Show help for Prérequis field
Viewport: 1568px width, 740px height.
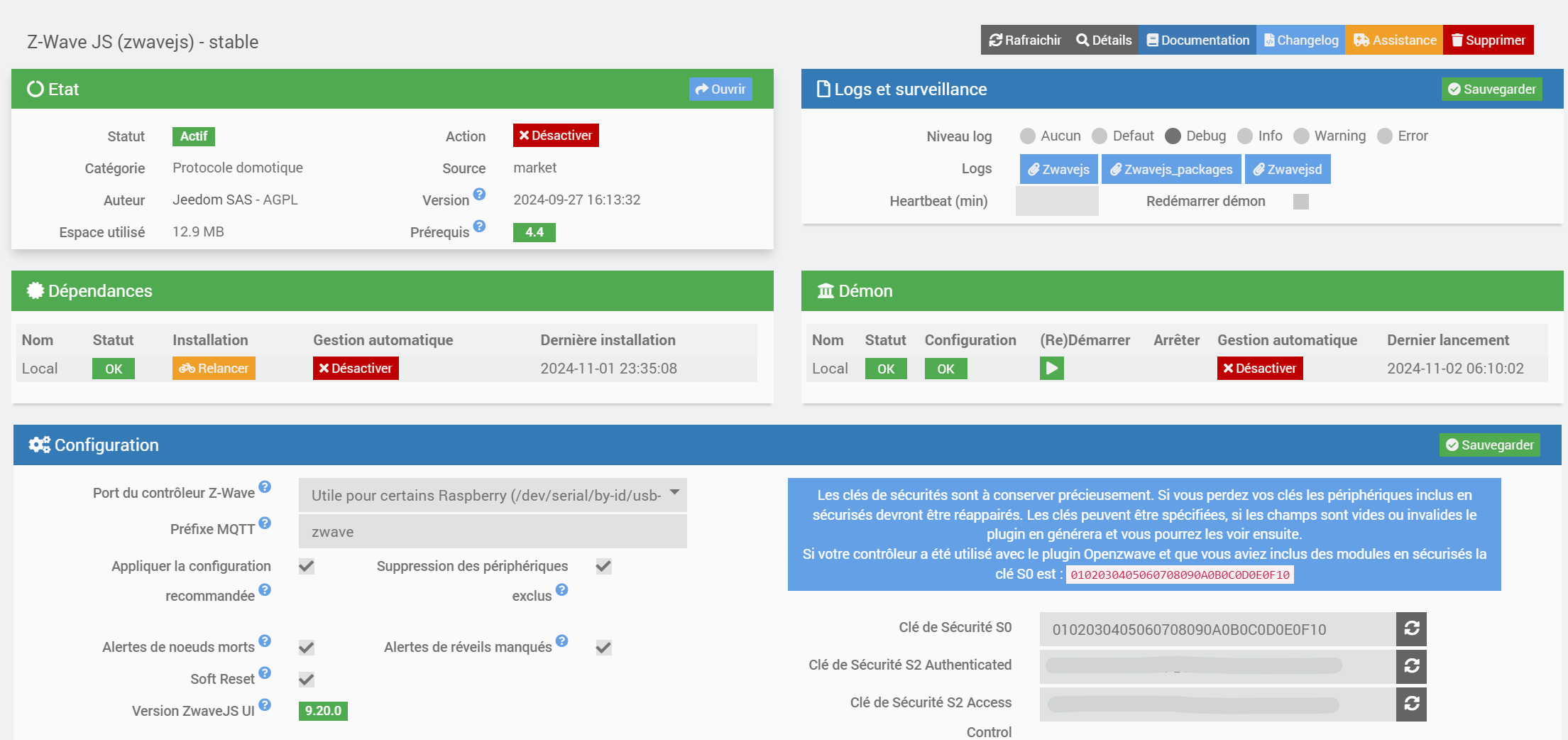(x=480, y=226)
